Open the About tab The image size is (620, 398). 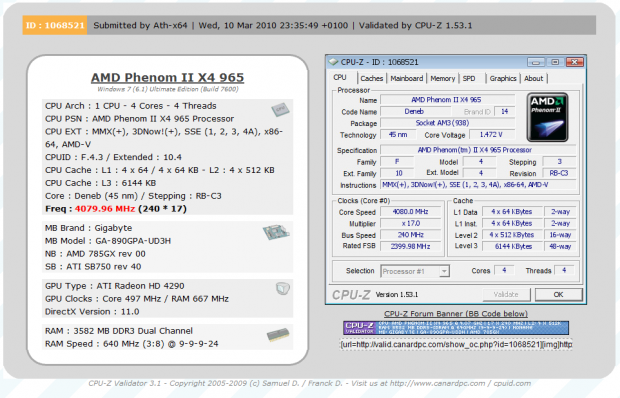tap(533, 78)
